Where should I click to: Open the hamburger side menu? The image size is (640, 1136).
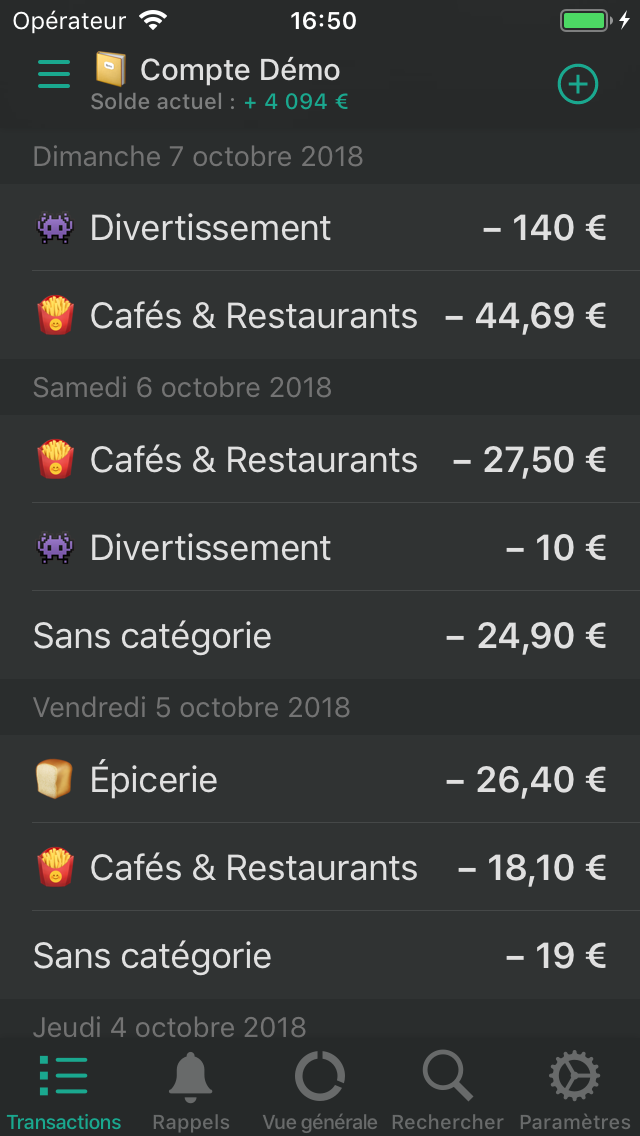(54, 73)
